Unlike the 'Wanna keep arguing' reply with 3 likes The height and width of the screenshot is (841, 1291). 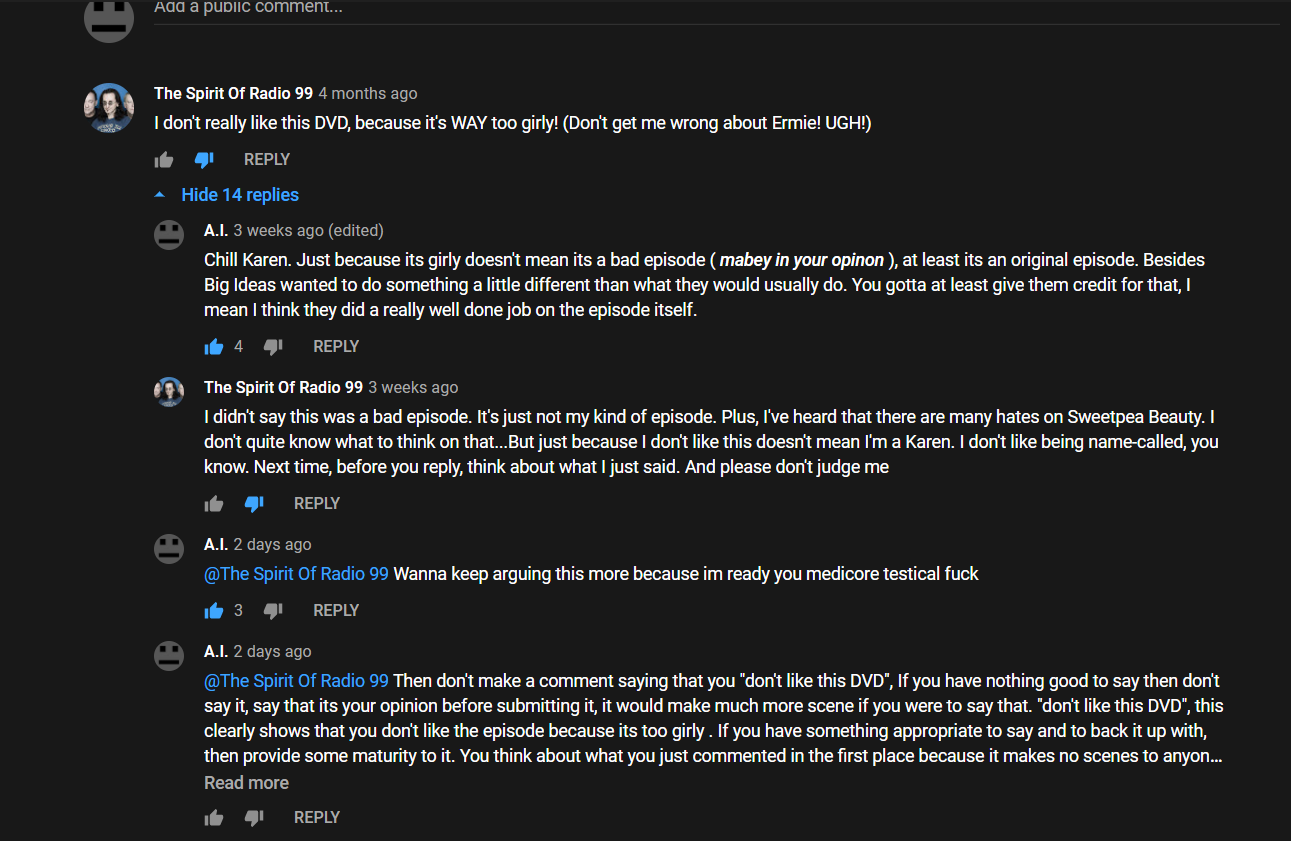214,611
